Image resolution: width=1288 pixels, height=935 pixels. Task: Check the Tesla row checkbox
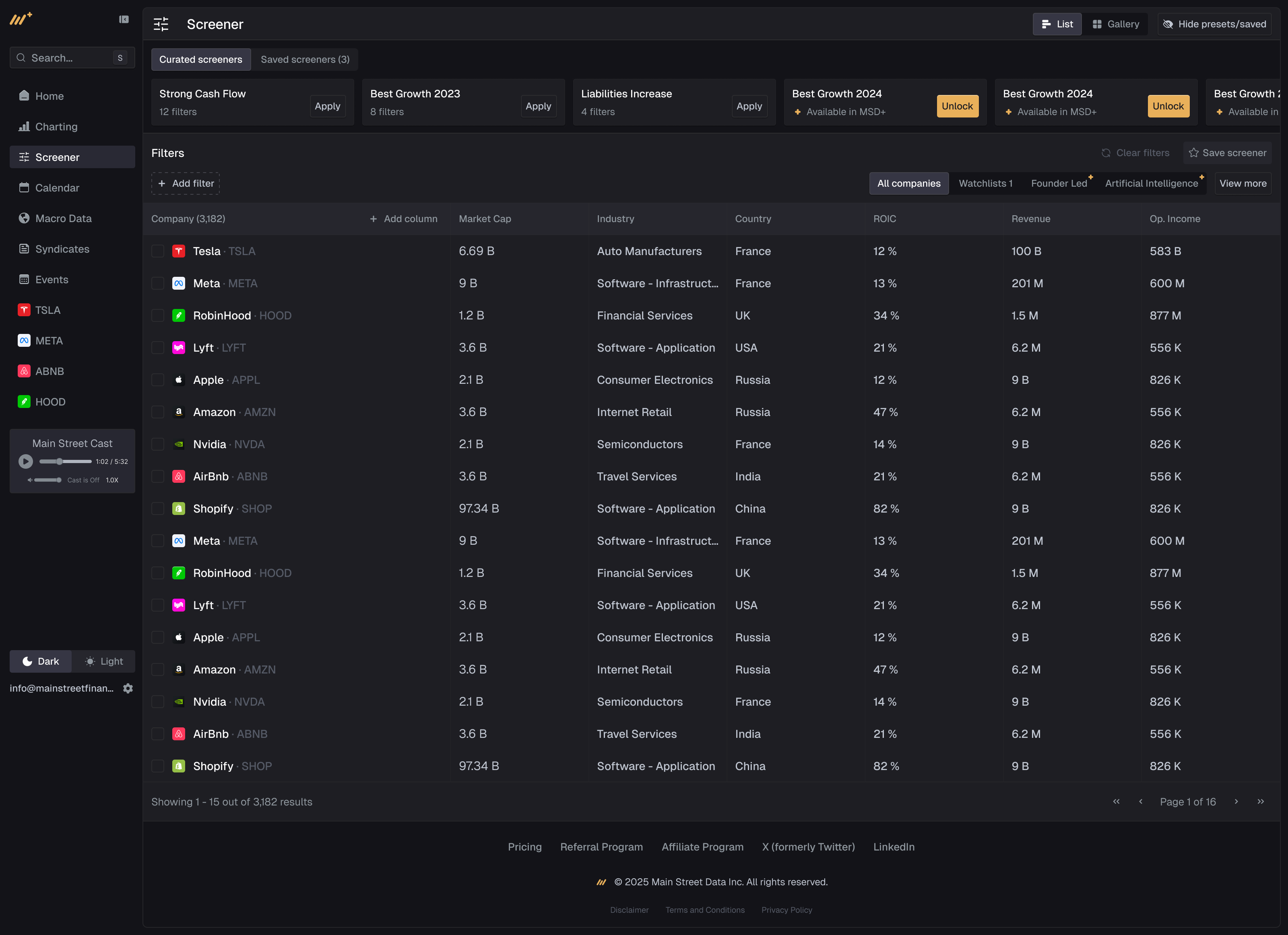[158, 251]
